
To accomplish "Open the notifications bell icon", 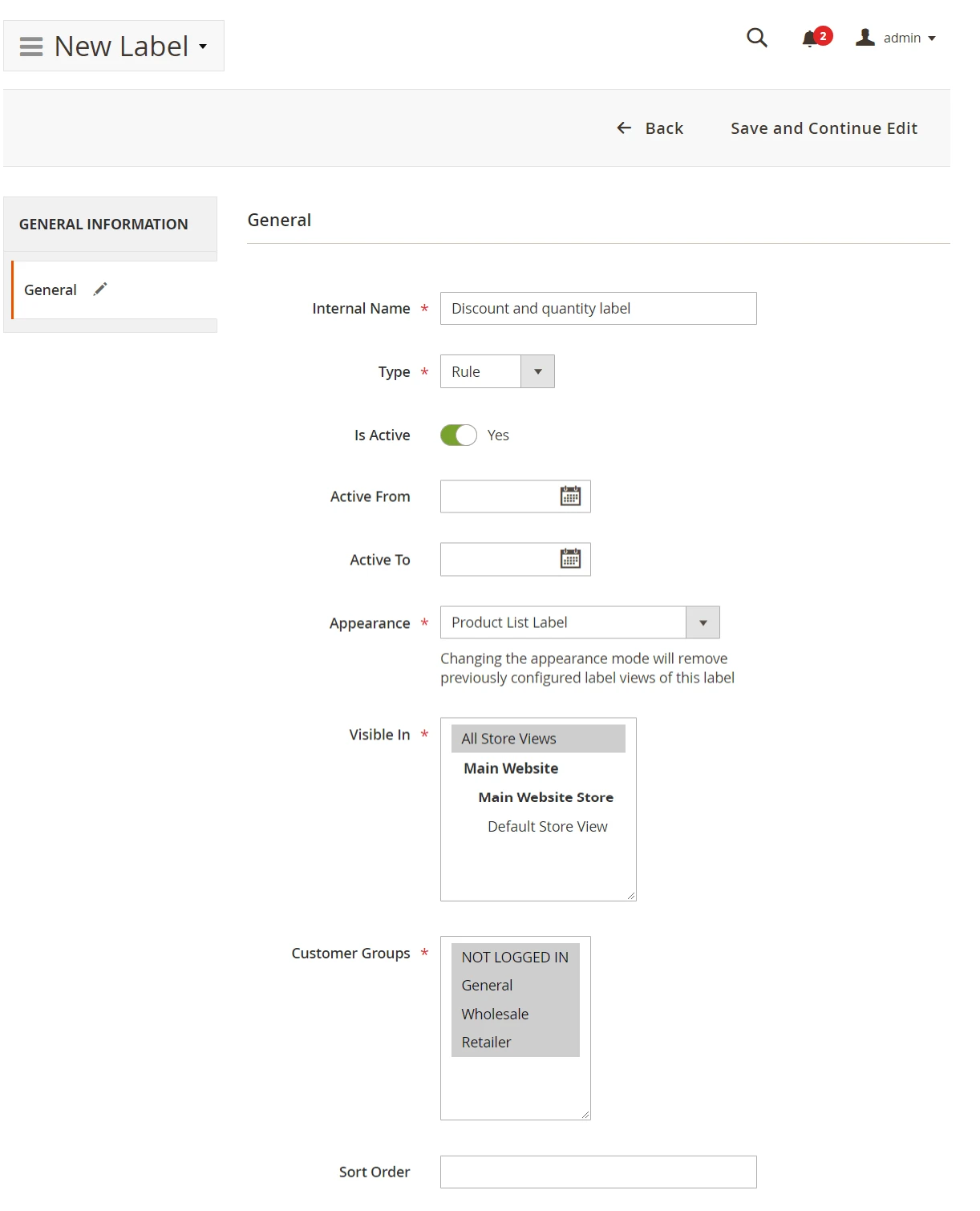I will [x=810, y=38].
